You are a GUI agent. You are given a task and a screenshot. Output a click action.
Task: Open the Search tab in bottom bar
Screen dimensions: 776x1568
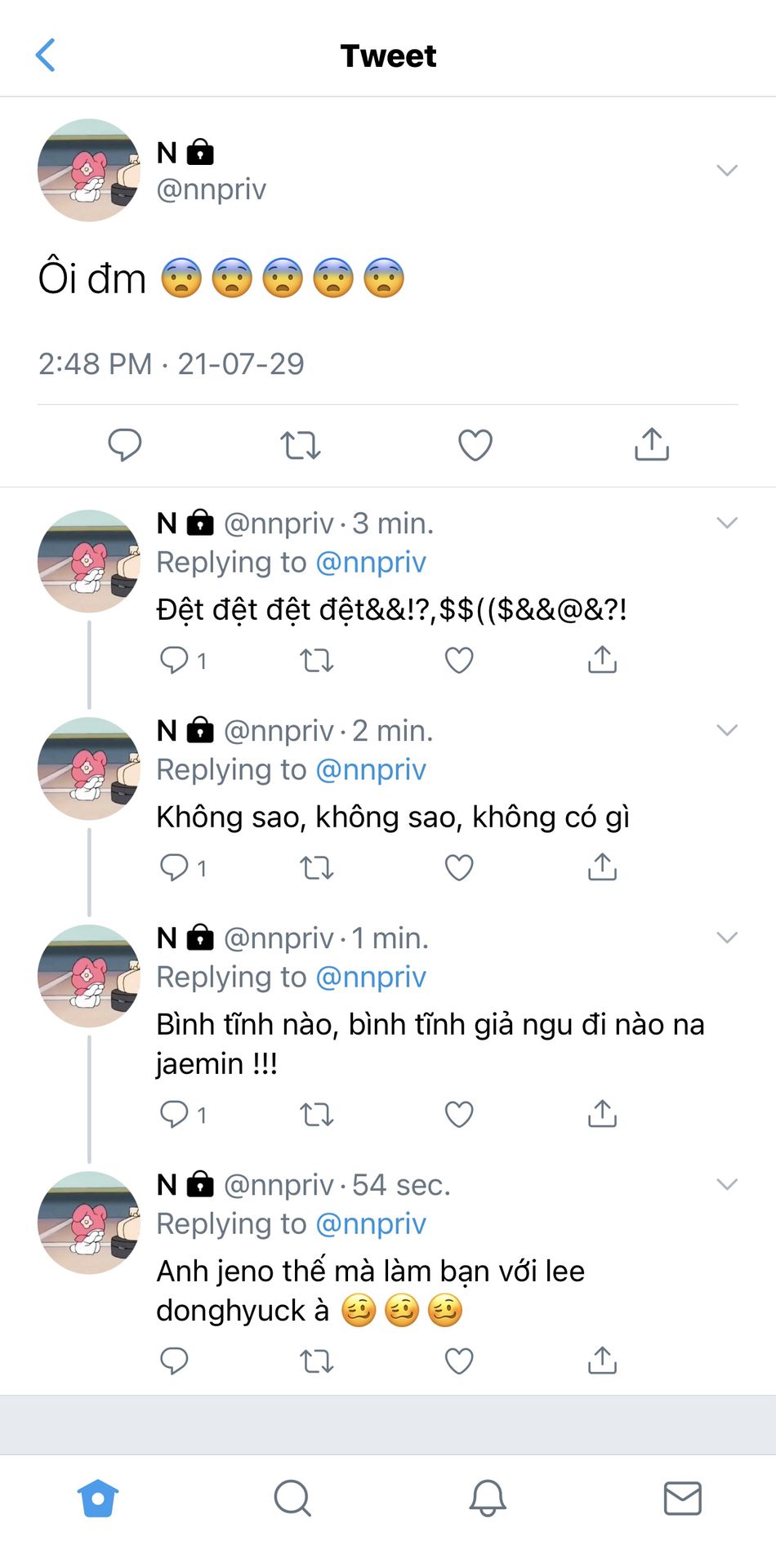pos(292,1499)
